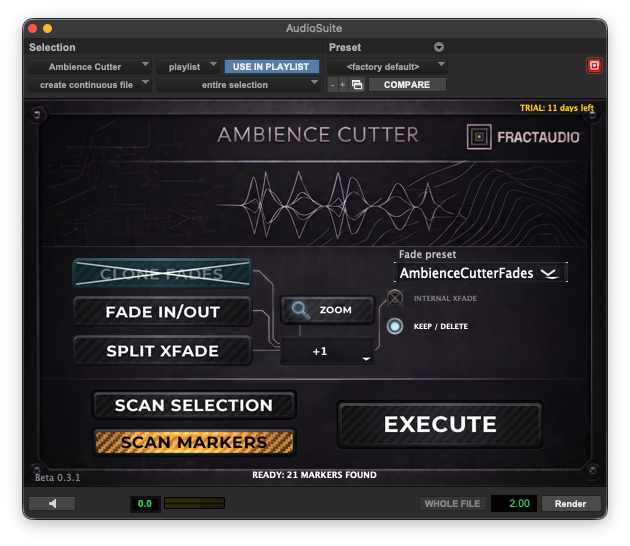The height and width of the screenshot is (546, 630).
Task: Click the AMBIENCE CUTTER title
Action: tap(318, 135)
